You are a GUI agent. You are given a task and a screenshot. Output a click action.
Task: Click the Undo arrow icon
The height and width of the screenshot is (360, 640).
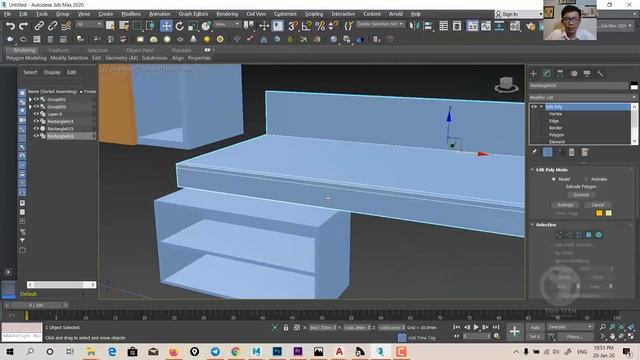pyautogui.click(x=10, y=26)
